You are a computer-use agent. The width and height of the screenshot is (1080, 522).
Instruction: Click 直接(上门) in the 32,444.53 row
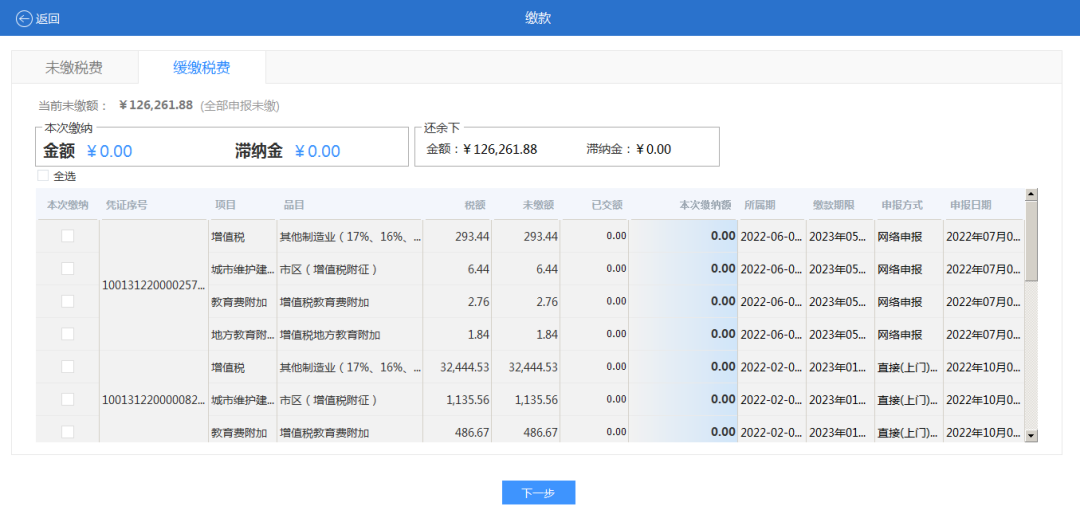[x=907, y=367]
